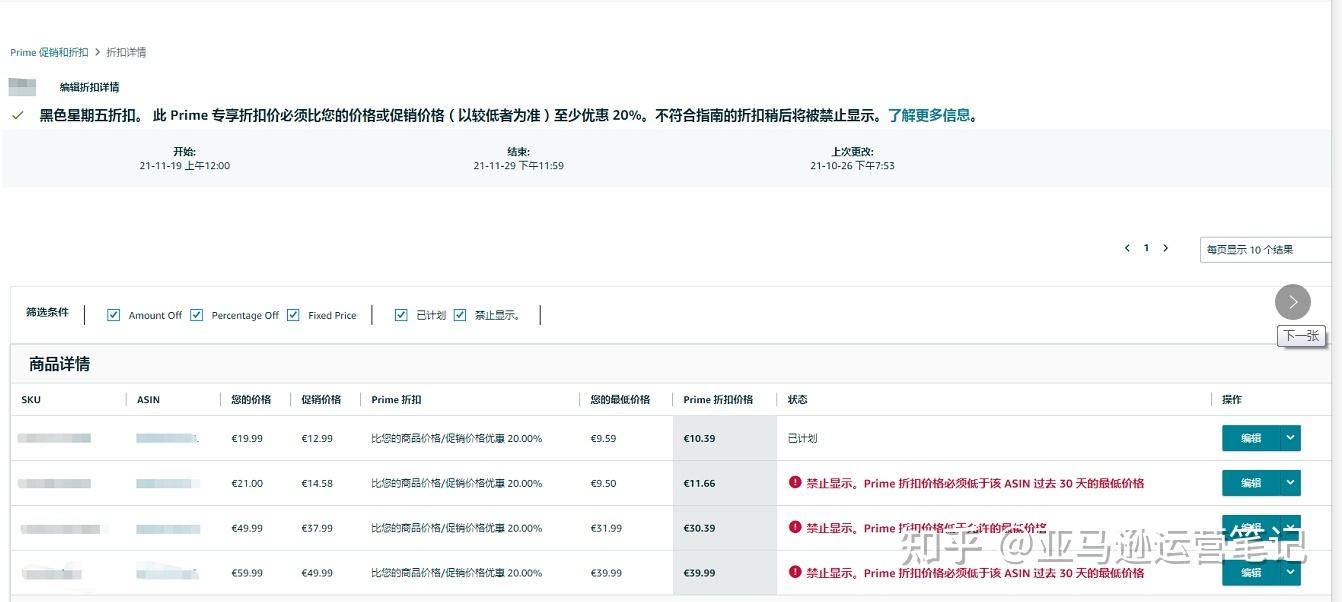Click the 状态 column header
Image resolution: width=1342 pixels, height=602 pixels.
[797, 400]
